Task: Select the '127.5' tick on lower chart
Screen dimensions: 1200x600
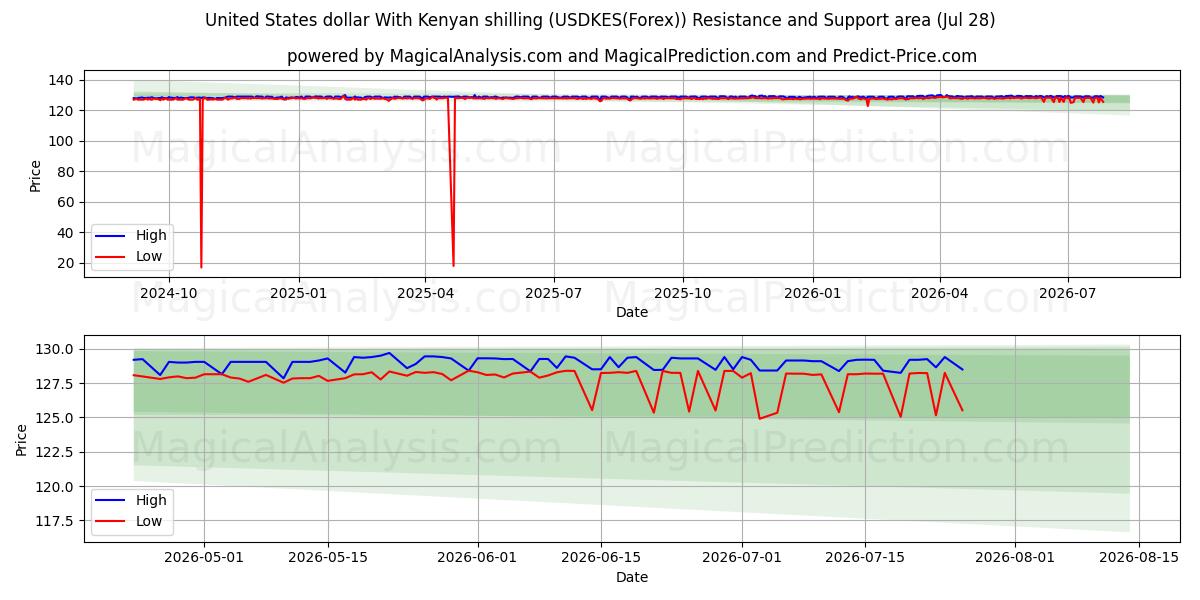Action: (x=54, y=383)
